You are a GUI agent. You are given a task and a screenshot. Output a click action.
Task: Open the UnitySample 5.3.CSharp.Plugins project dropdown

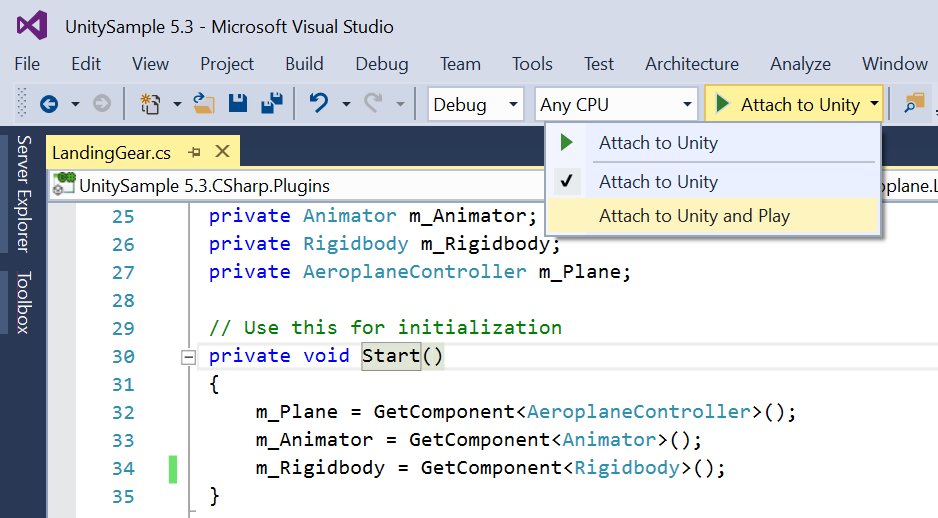pos(296,185)
